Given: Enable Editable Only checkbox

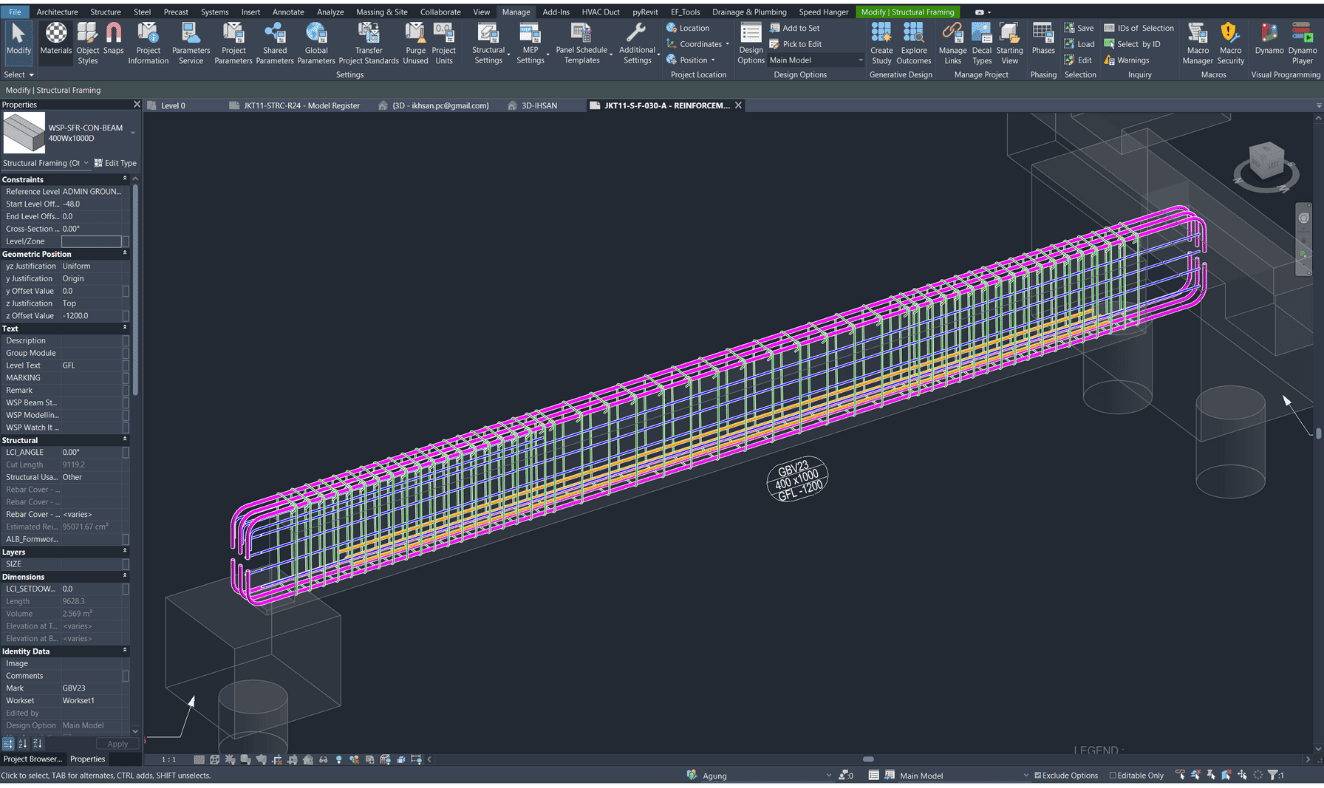Looking at the screenshot, I should pyautogui.click(x=1113, y=775).
